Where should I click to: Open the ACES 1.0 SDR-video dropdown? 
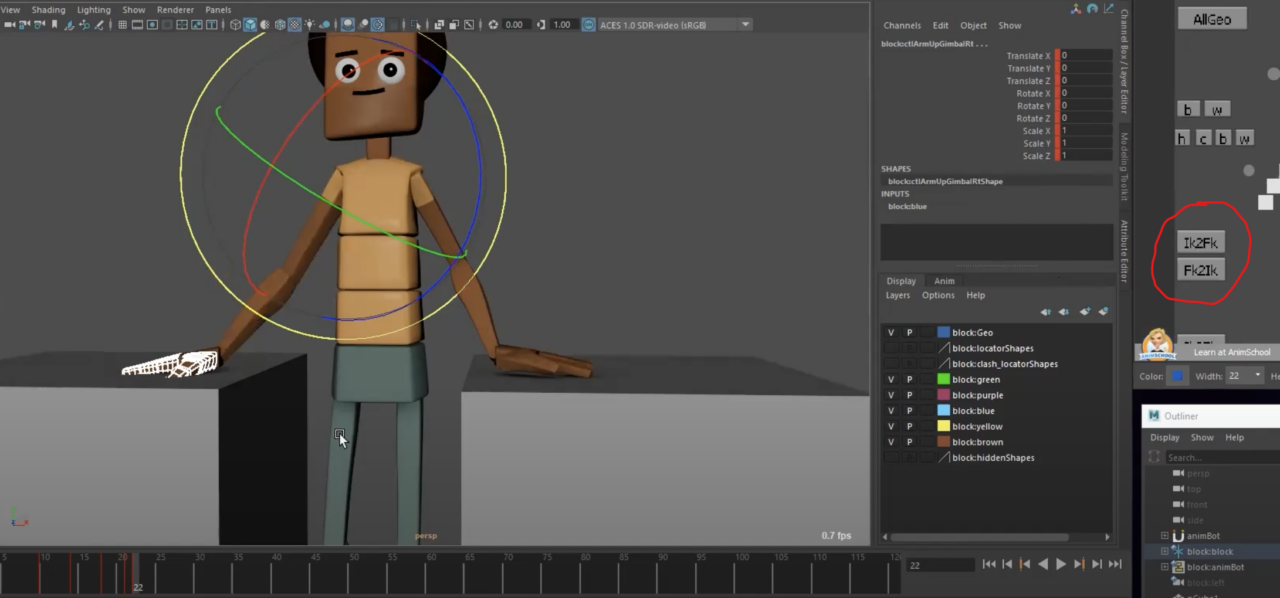tap(745, 25)
